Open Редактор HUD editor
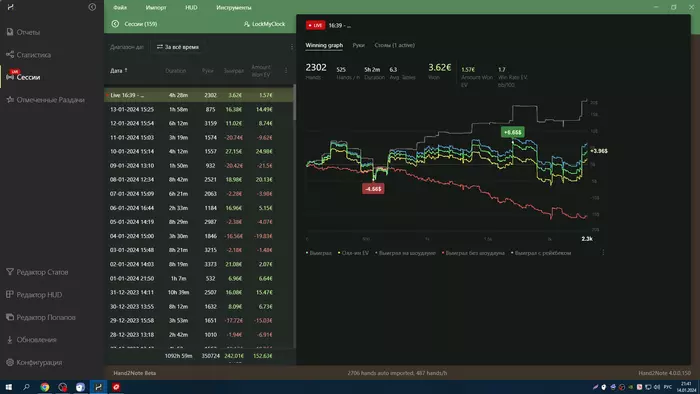 [34, 294]
